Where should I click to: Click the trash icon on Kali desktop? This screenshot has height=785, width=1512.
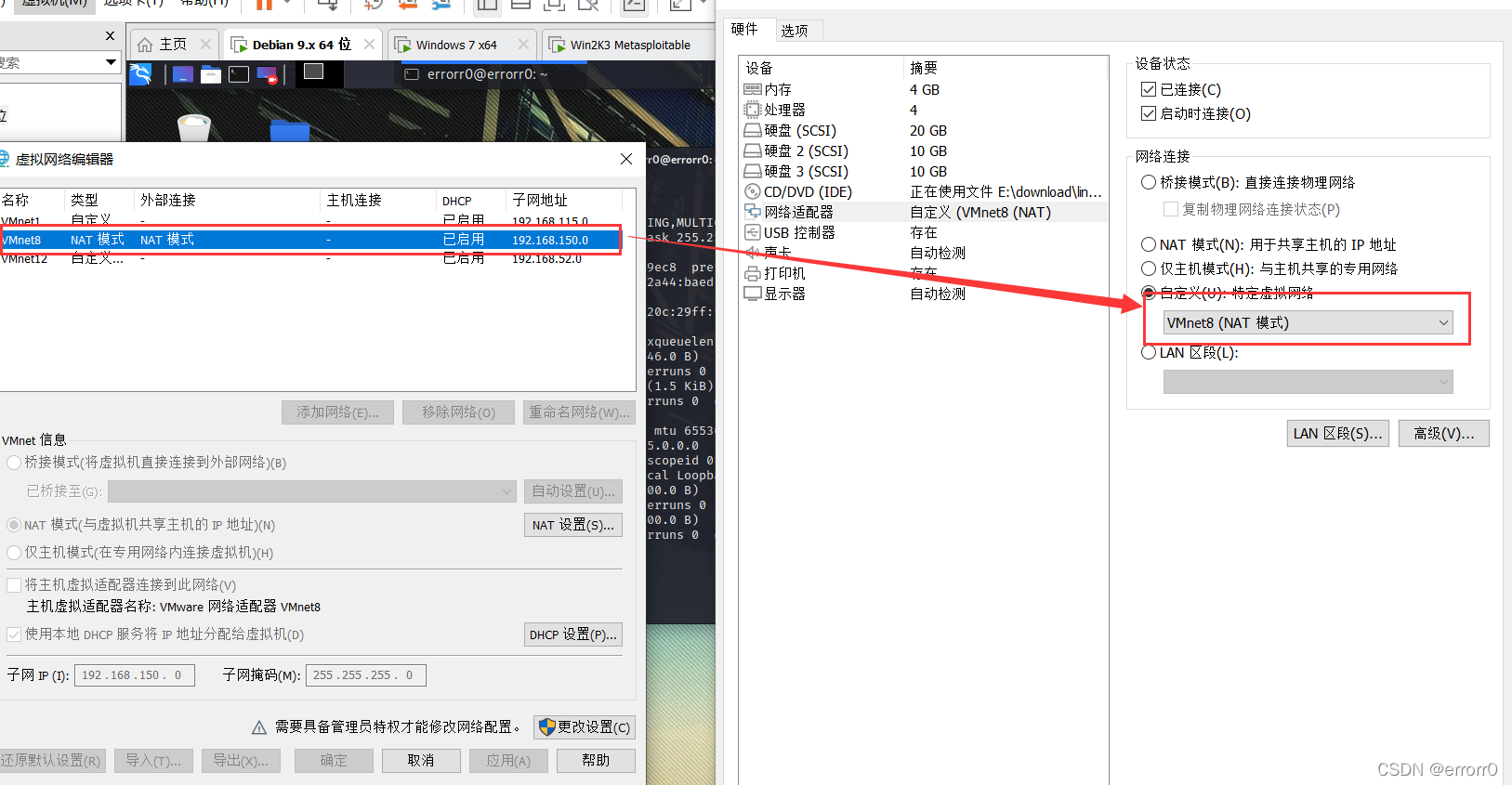(194, 126)
